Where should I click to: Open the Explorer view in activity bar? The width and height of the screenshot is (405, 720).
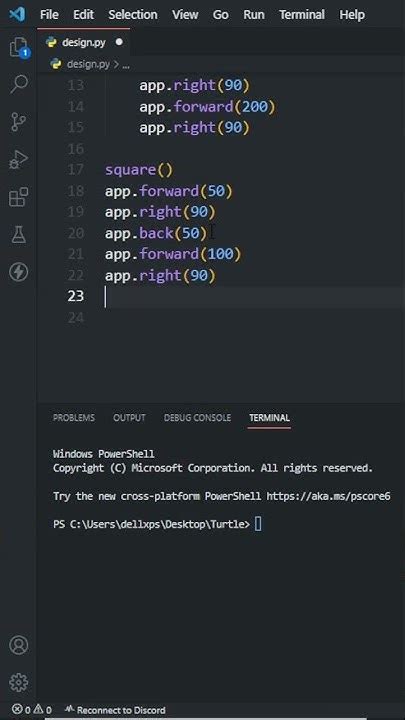pos(19,47)
